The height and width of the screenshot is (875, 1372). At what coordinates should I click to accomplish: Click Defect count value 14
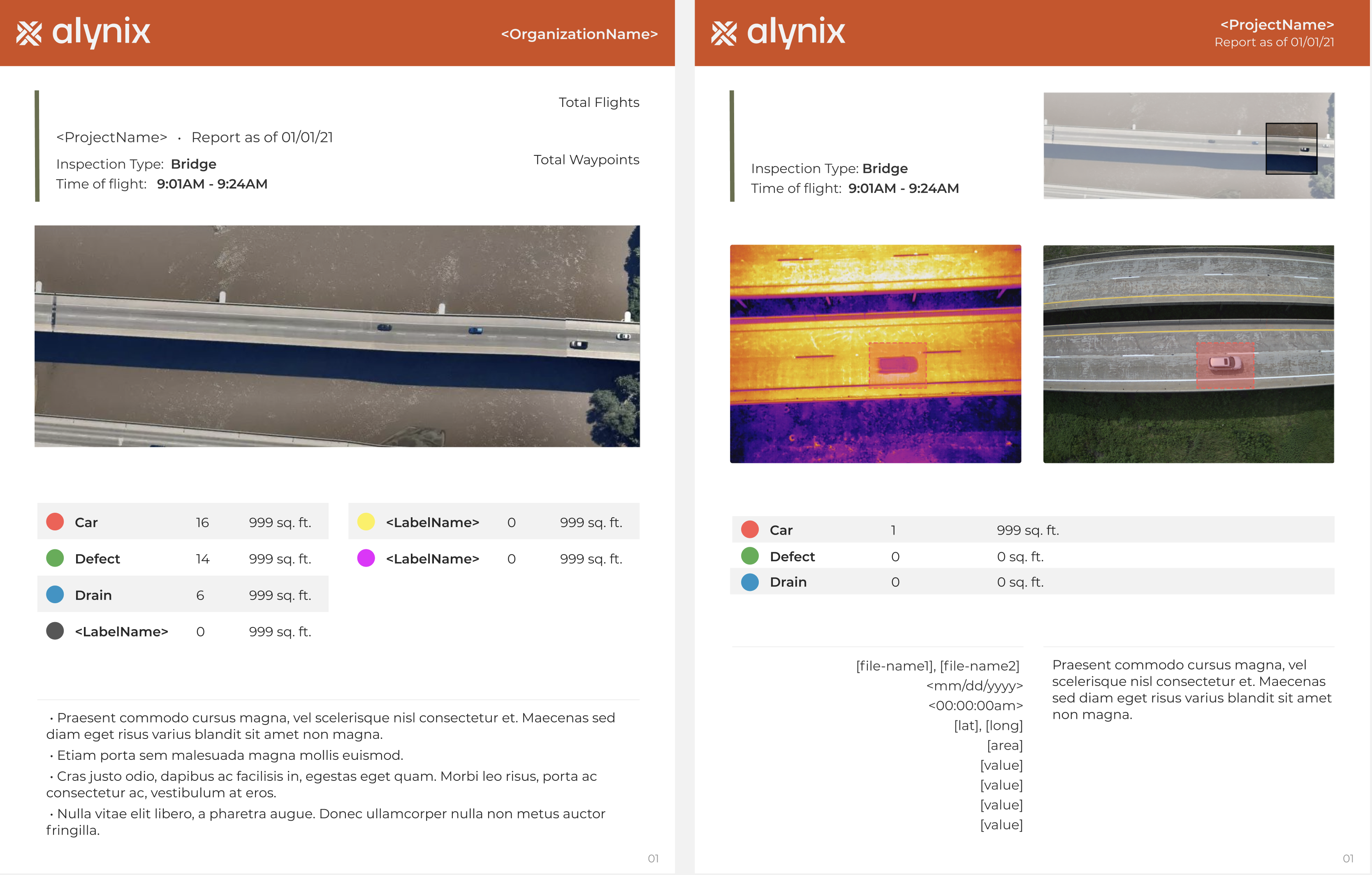coord(202,559)
